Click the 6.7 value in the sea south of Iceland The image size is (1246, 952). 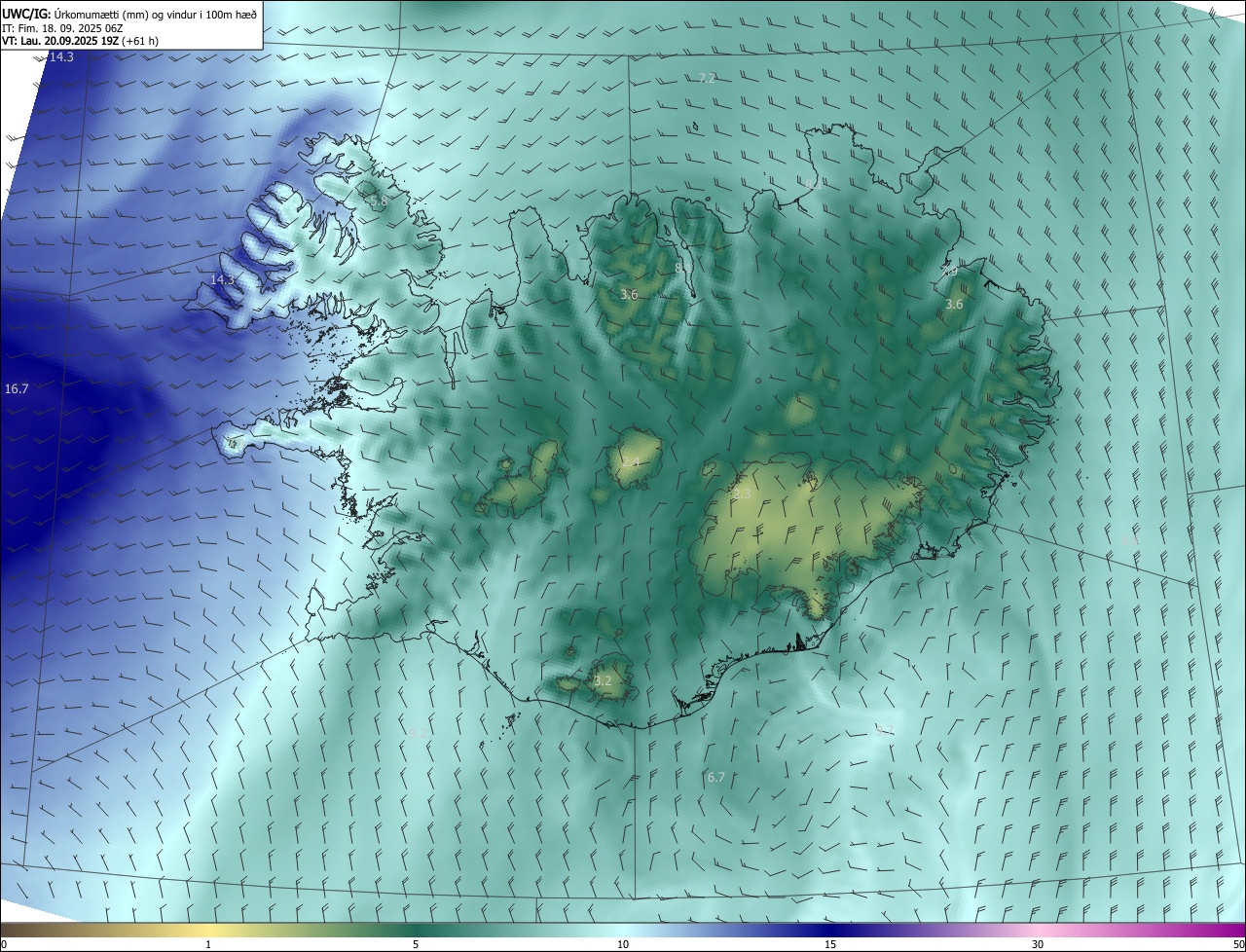(x=716, y=777)
